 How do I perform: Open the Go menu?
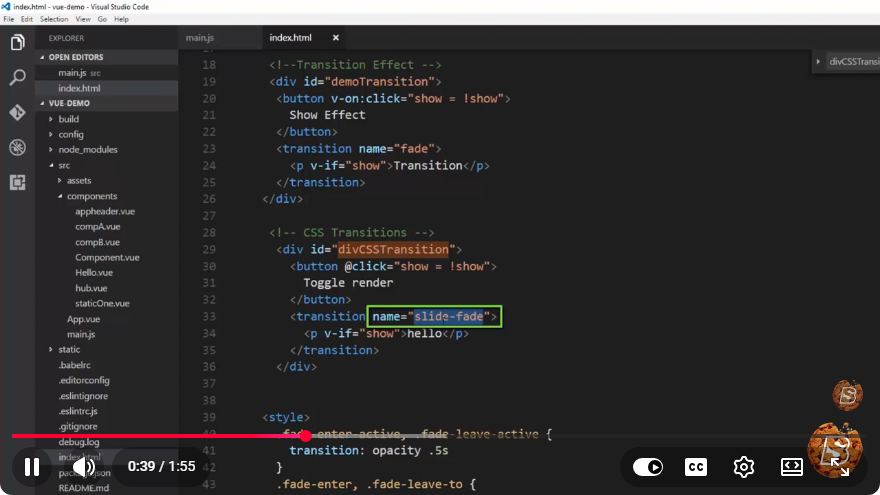(102, 19)
